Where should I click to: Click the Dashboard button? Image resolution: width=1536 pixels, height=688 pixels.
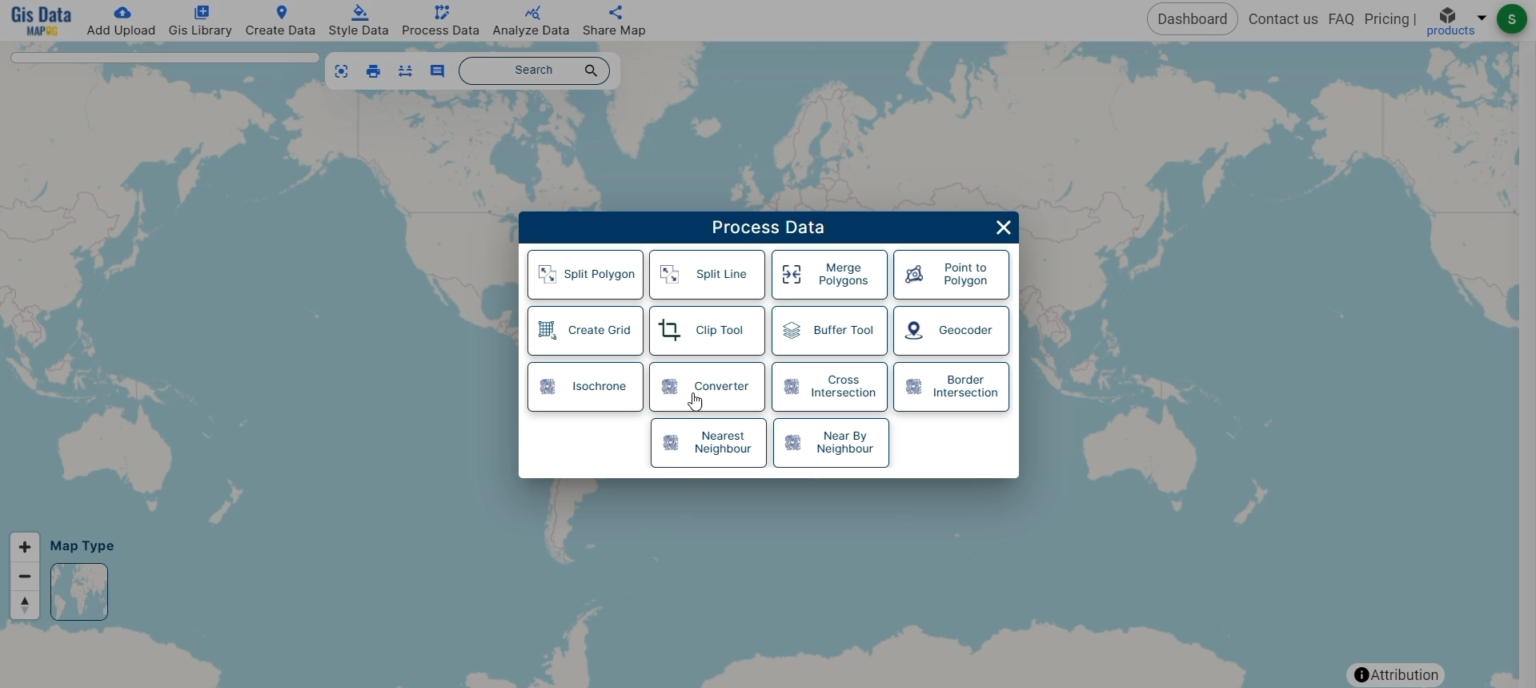click(1192, 19)
